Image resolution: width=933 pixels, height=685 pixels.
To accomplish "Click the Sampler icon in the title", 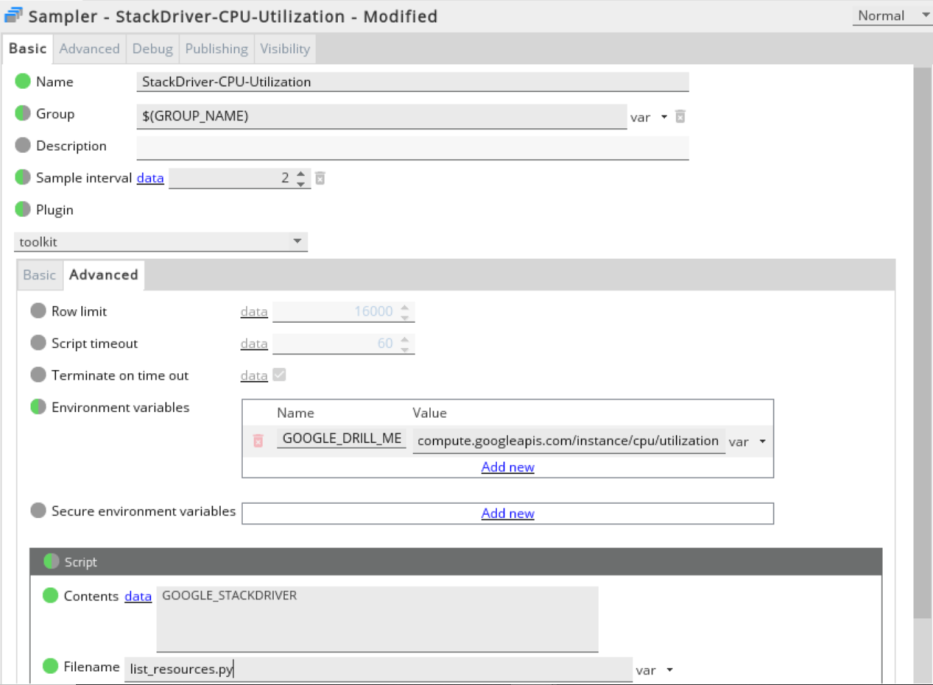I will (13, 15).
